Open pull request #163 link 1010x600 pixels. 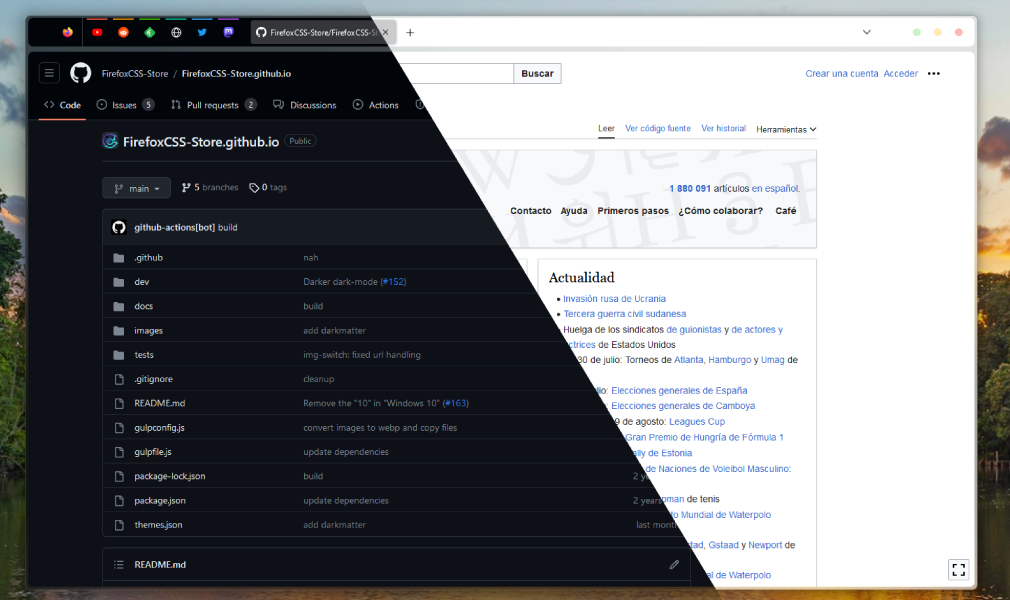click(455, 403)
